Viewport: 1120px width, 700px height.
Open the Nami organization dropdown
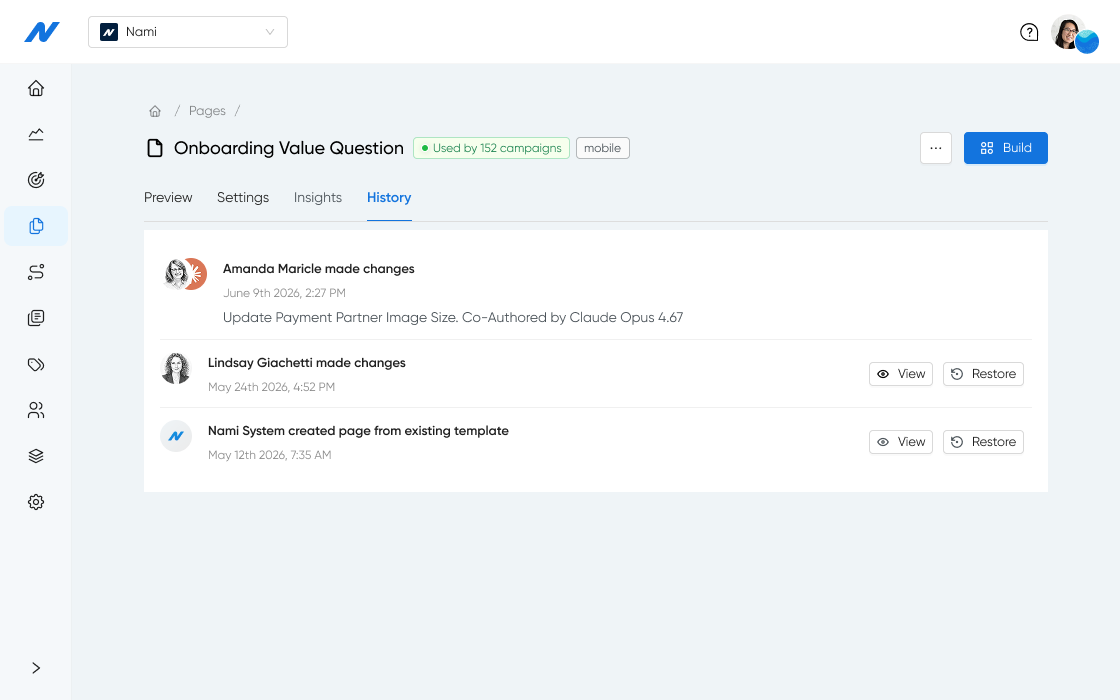(188, 32)
